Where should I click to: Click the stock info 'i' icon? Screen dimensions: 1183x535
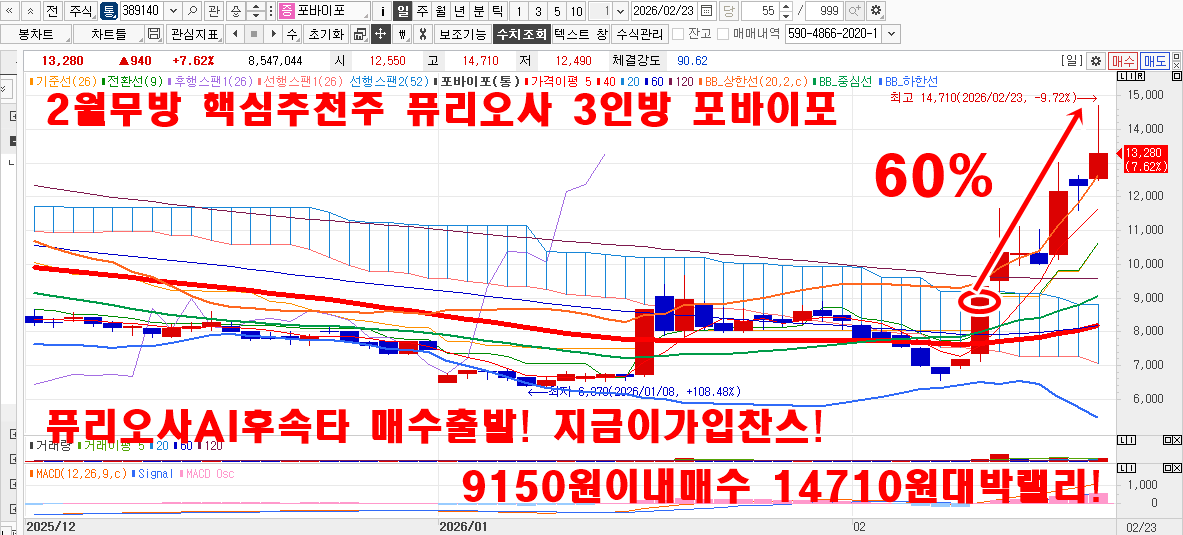(x=384, y=11)
